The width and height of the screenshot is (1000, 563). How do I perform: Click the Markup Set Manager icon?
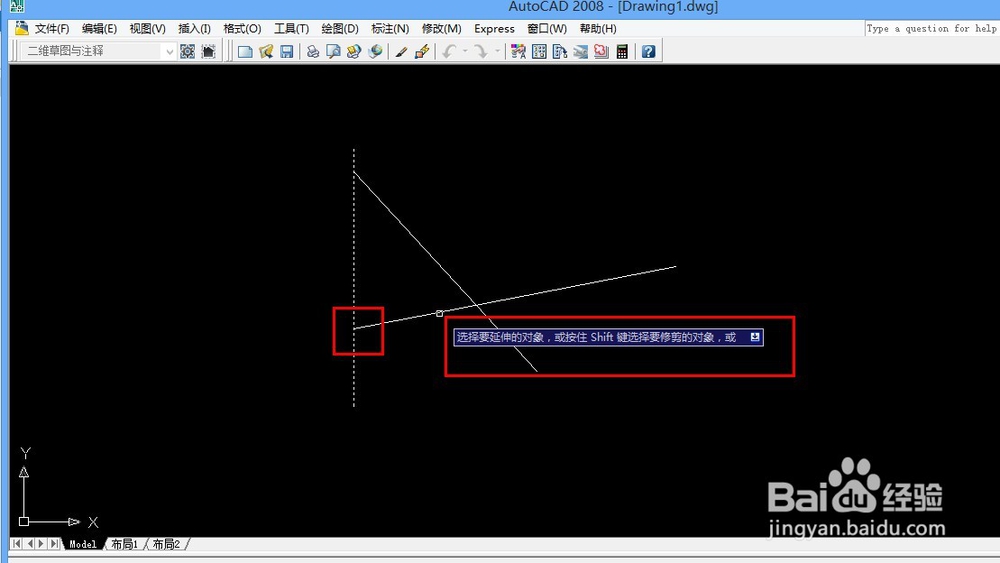[601, 52]
